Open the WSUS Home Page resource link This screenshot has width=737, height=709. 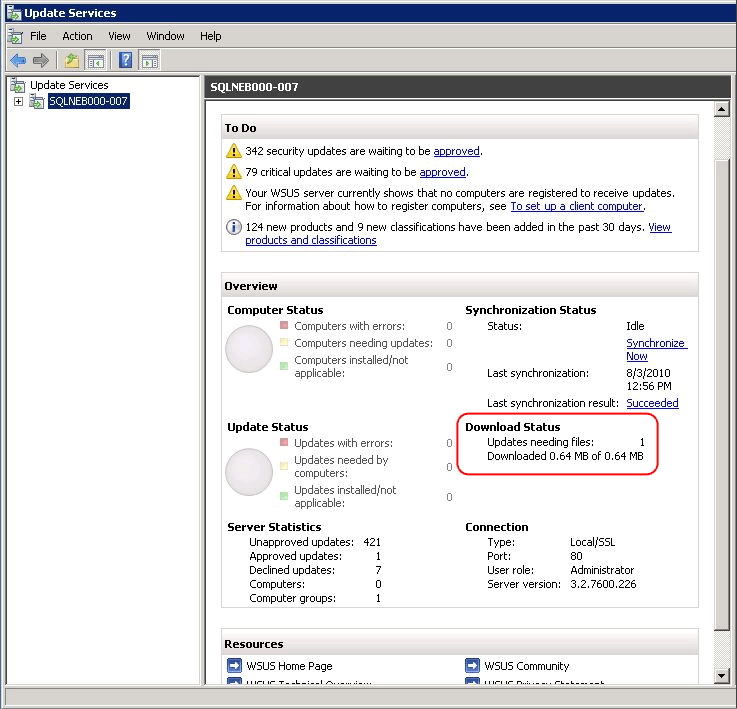[x=289, y=666]
